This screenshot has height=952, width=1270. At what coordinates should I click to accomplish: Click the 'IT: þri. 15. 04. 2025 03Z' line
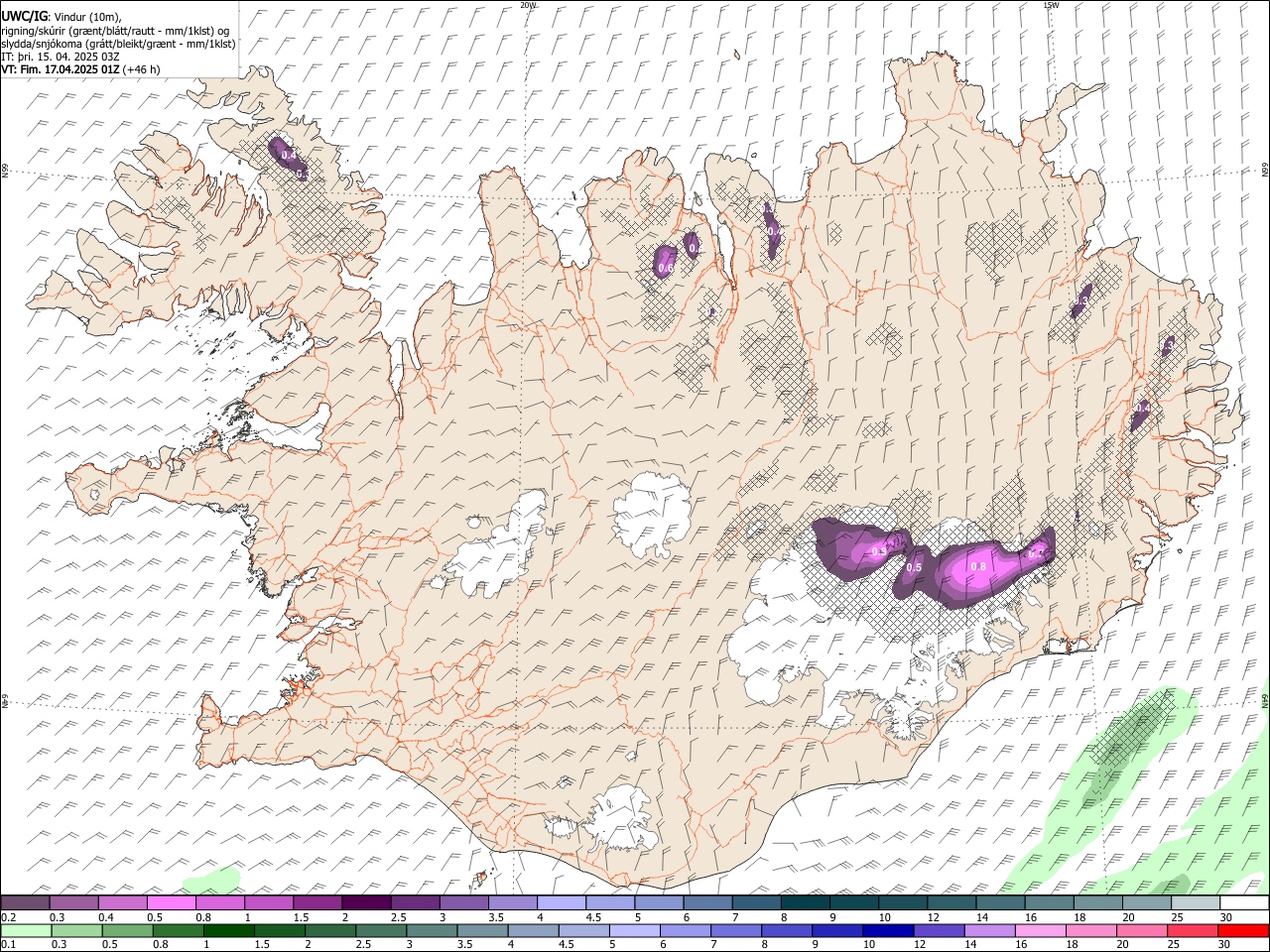click(x=61, y=57)
